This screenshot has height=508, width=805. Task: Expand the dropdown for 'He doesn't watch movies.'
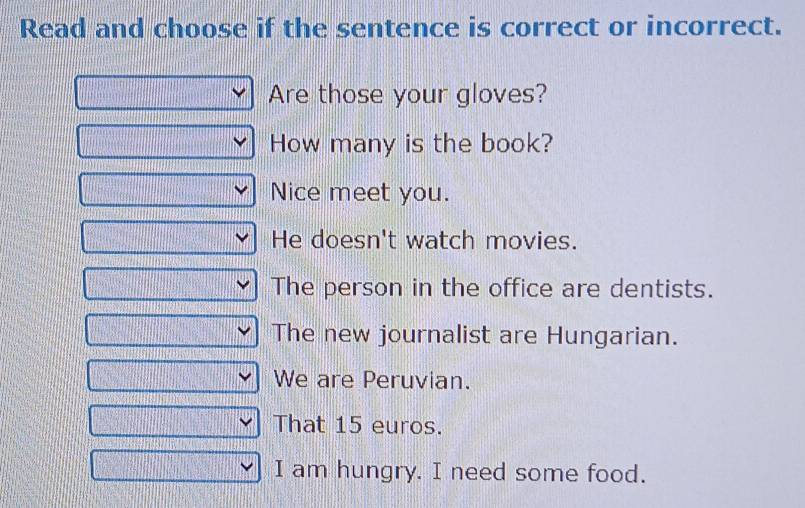pos(168,240)
